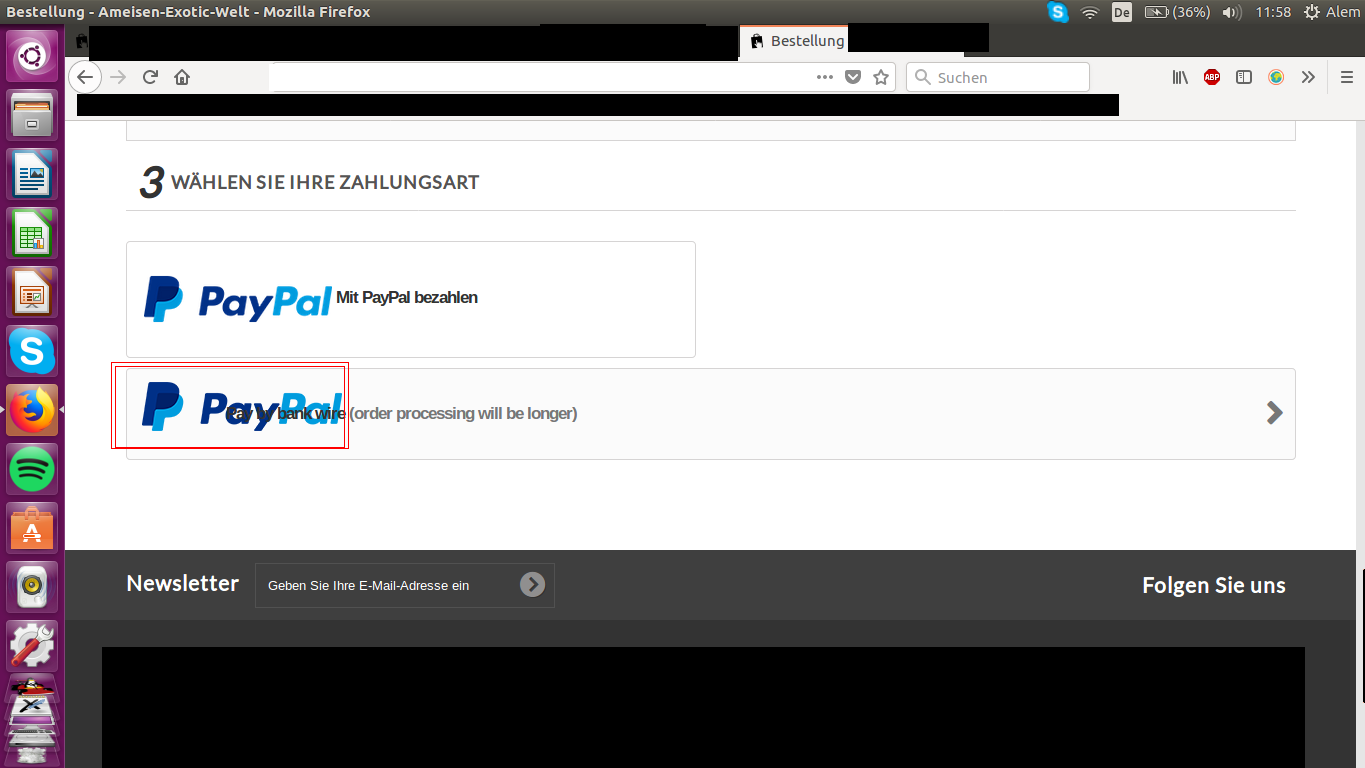
Task: Save this page to Pocket
Action: (x=853, y=77)
